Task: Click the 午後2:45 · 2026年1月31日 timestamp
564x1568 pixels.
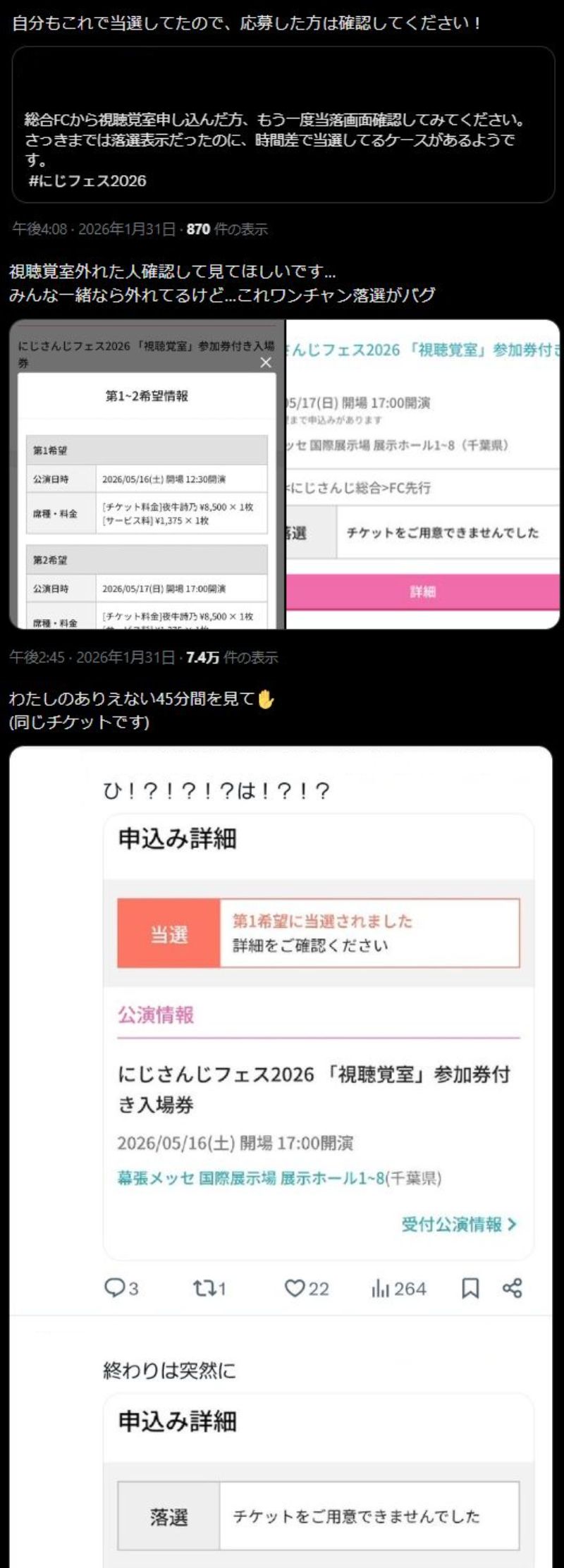Action: [x=92, y=657]
